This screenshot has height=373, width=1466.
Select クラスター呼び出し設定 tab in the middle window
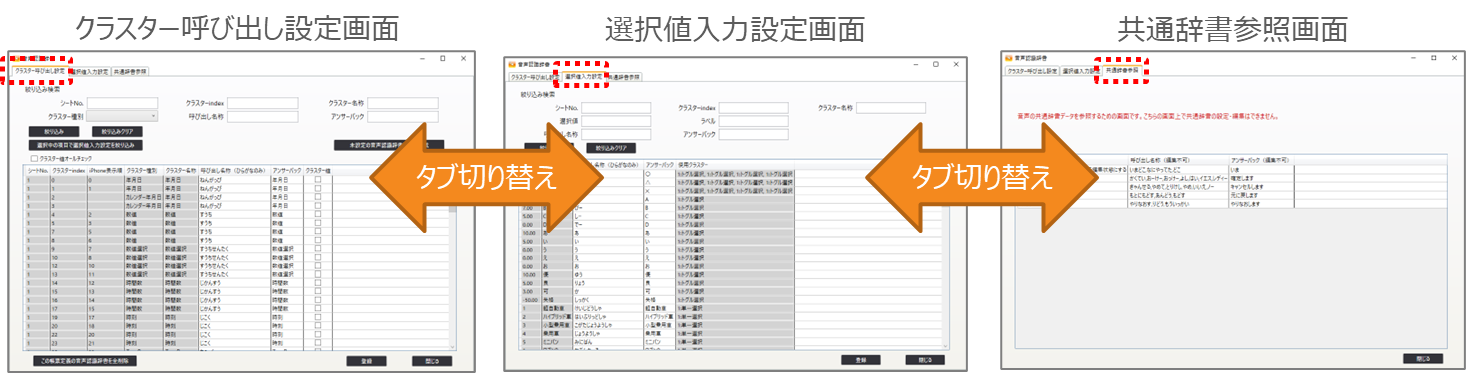(535, 77)
